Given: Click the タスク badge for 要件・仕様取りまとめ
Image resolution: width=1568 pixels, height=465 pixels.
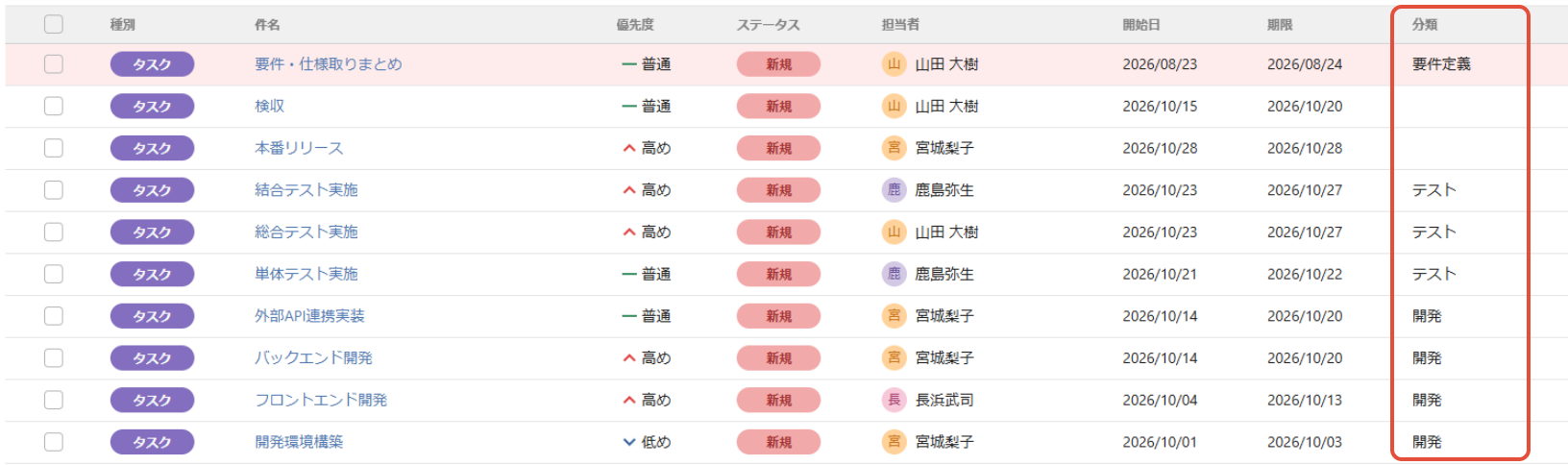Looking at the screenshot, I should click(152, 64).
